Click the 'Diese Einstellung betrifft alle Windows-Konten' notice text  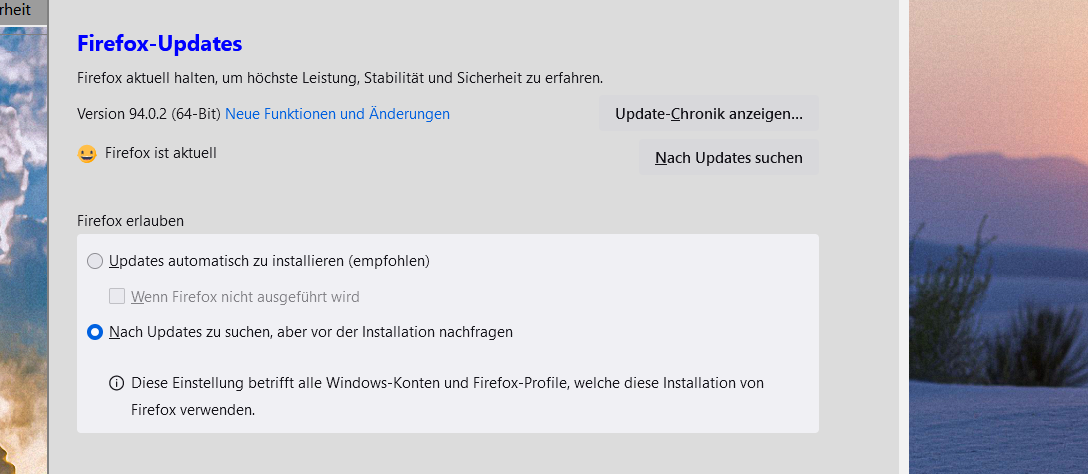(447, 383)
